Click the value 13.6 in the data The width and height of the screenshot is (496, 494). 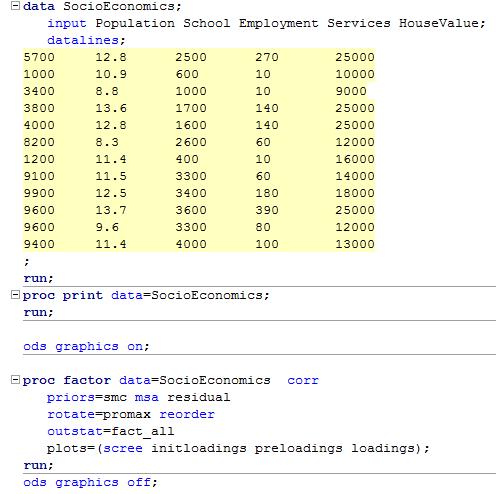click(x=111, y=108)
